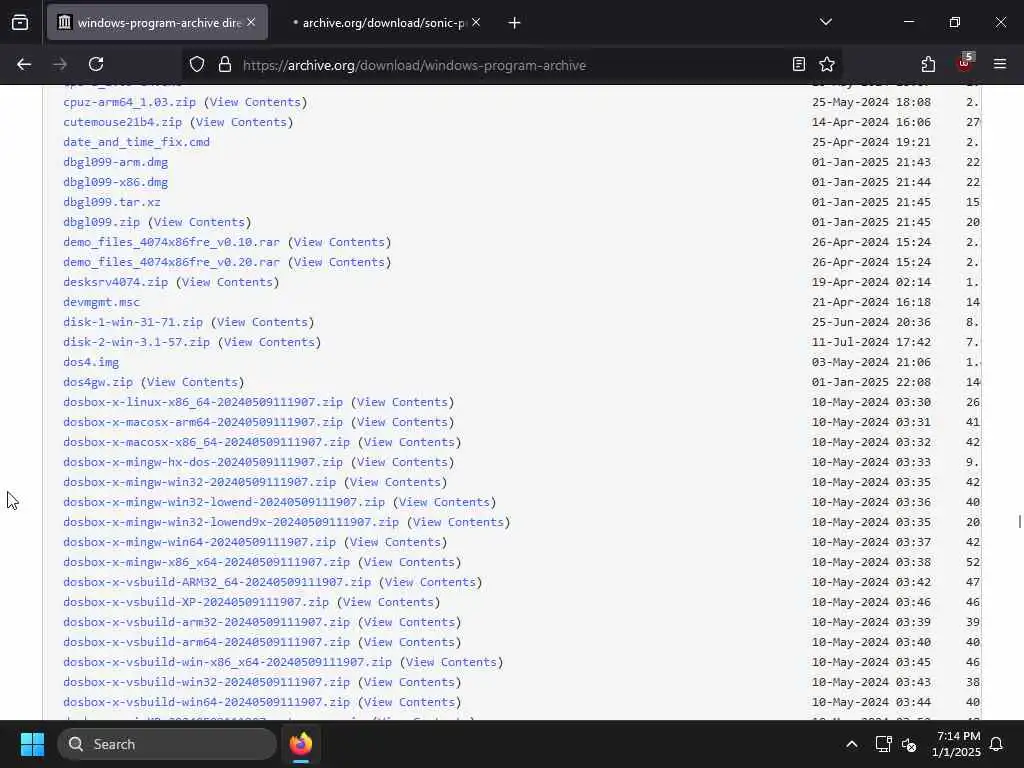Switch to the windows-program-archive tab
The image size is (1024, 768).
[157, 22]
